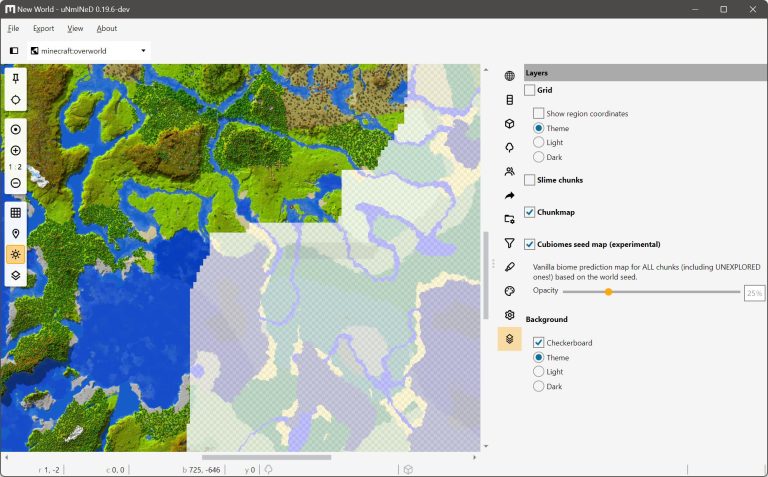768x477 pixels.
Task: Toggle the grid icon on map toolbar
Action: [x=16, y=213]
